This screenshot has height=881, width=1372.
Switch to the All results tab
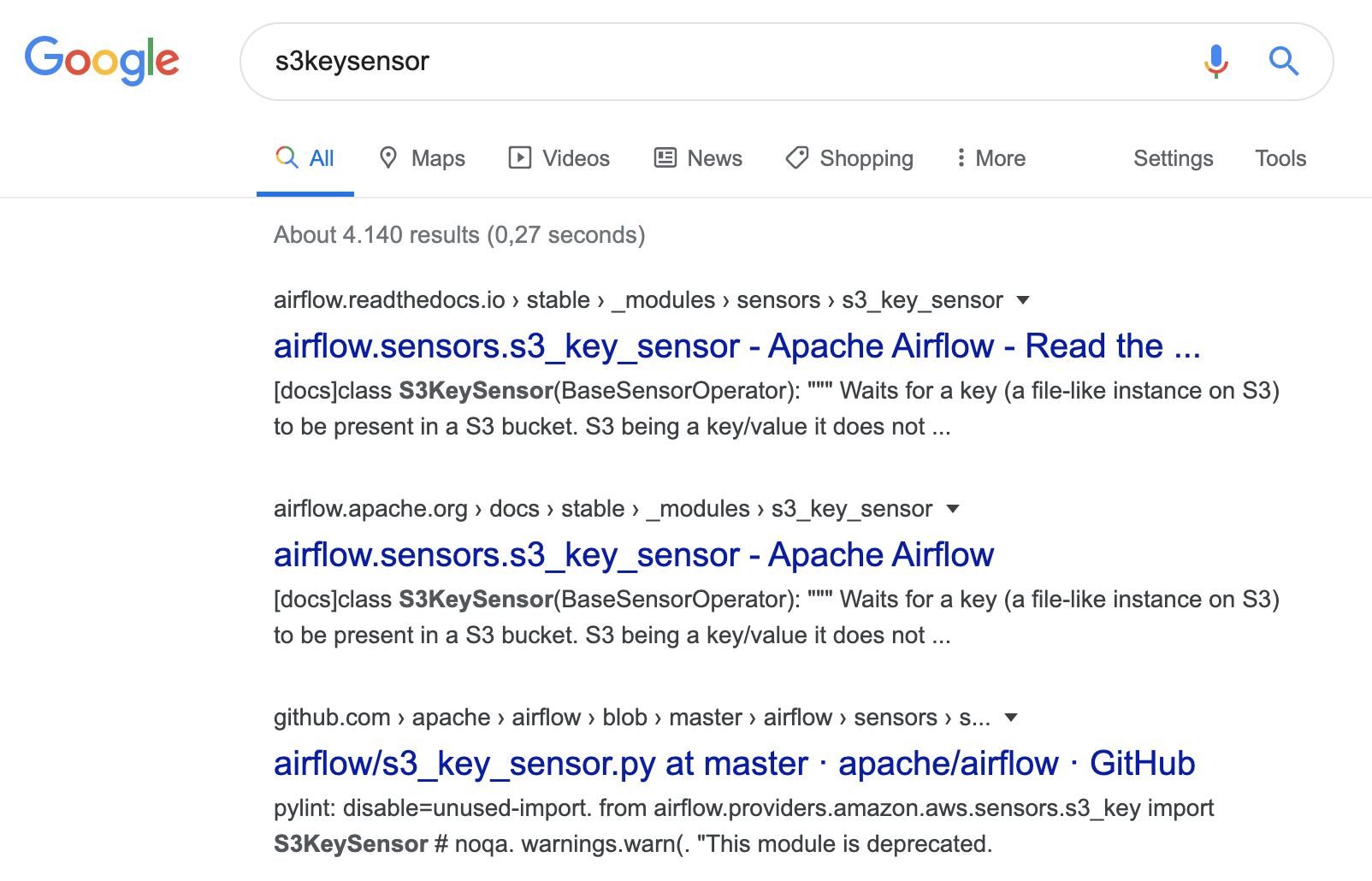[305, 157]
